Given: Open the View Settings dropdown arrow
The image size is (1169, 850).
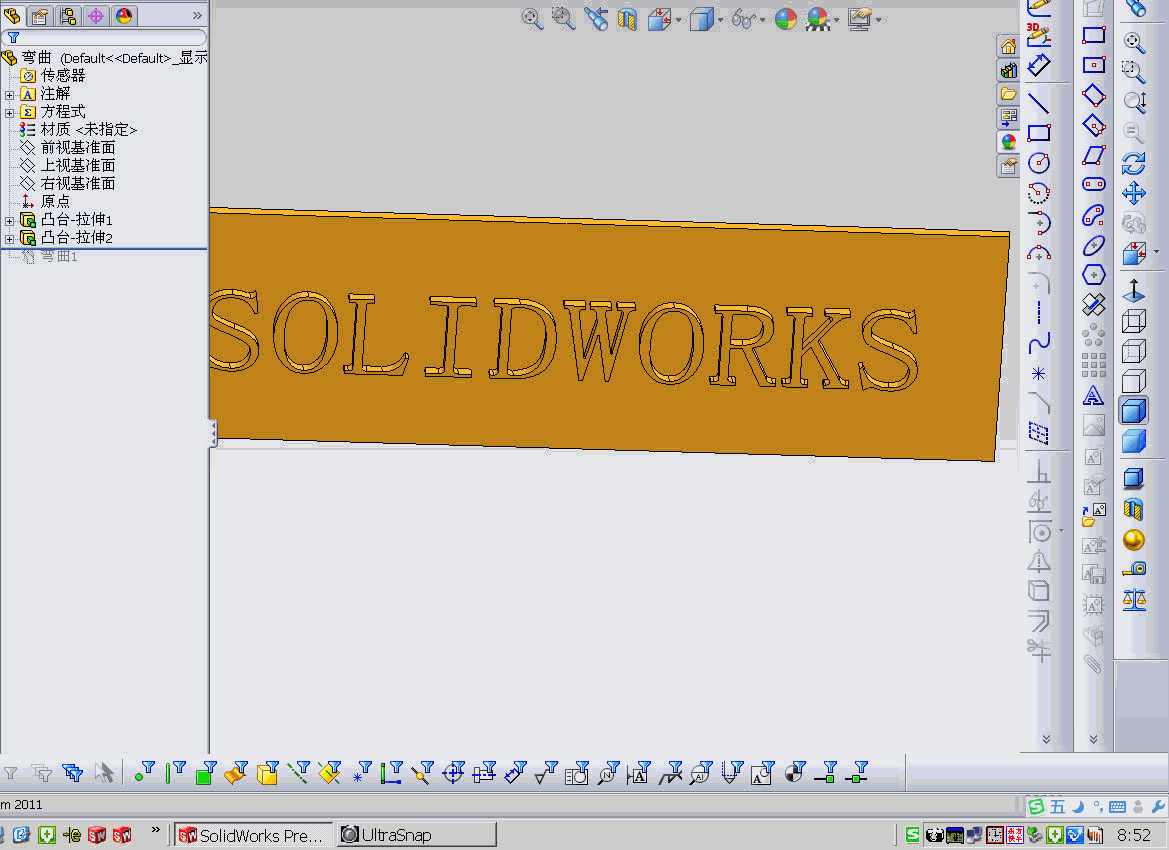Looking at the screenshot, I should point(879,20).
